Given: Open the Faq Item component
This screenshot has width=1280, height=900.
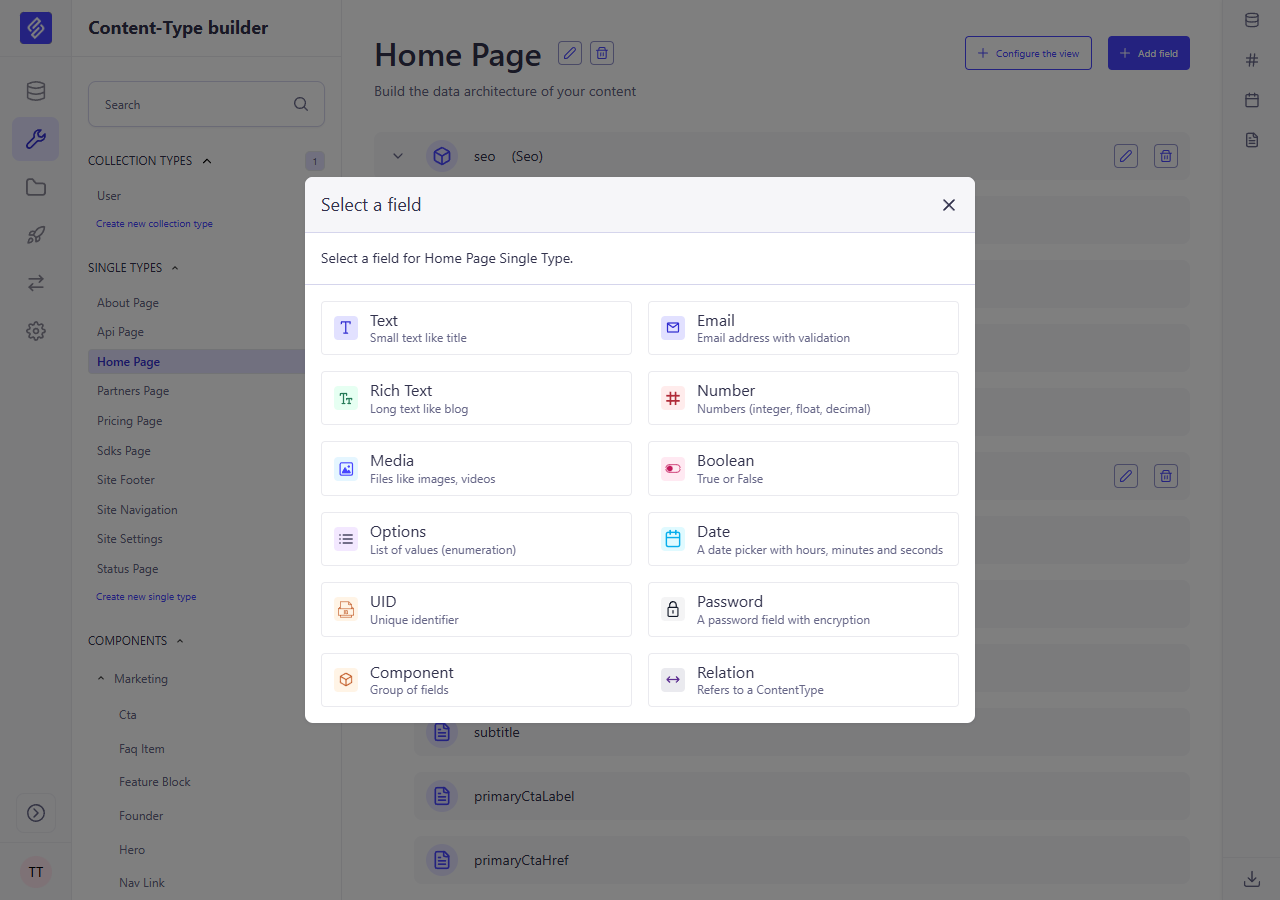Looking at the screenshot, I should [x=142, y=749].
